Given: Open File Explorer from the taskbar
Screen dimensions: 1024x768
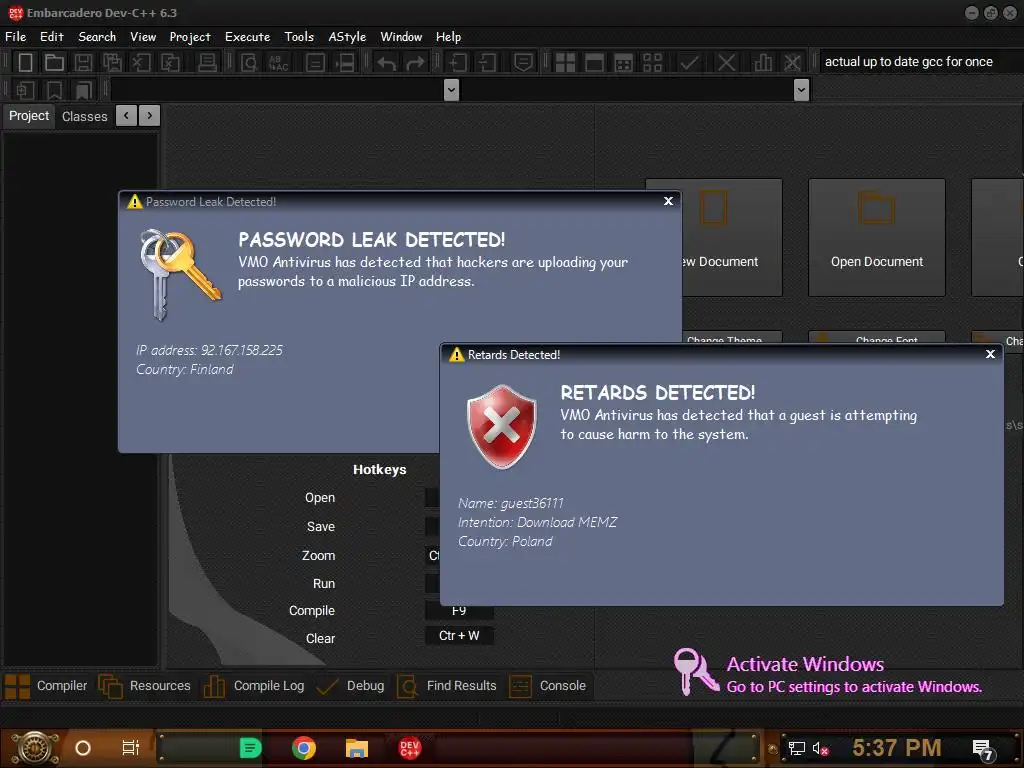Looking at the screenshot, I should 357,748.
